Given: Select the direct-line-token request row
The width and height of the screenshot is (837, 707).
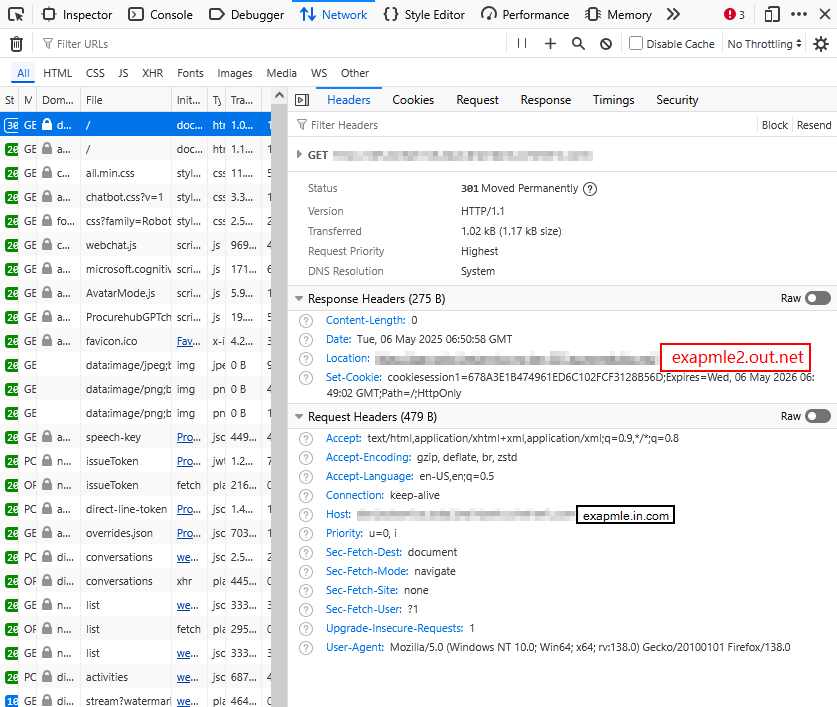Looking at the screenshot, I should [136, 509].
